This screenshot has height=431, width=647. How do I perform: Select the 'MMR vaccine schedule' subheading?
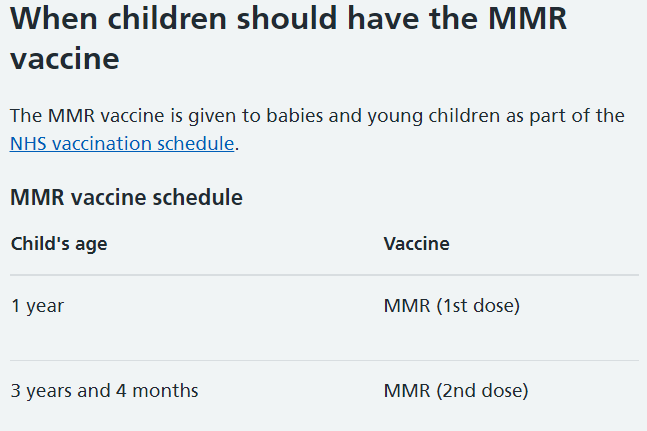tap(126, 197)
